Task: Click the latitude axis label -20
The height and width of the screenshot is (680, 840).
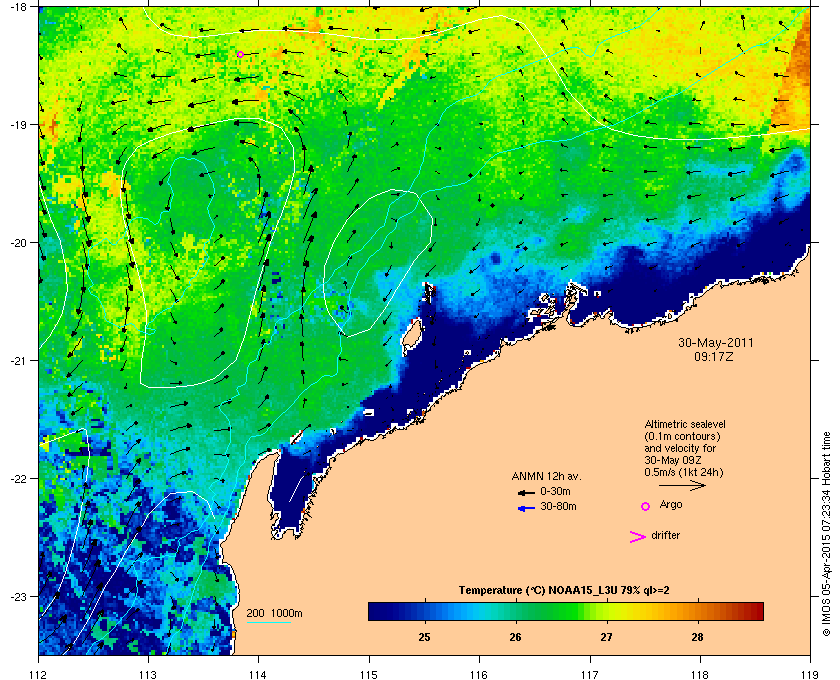Action: [18, 243]
